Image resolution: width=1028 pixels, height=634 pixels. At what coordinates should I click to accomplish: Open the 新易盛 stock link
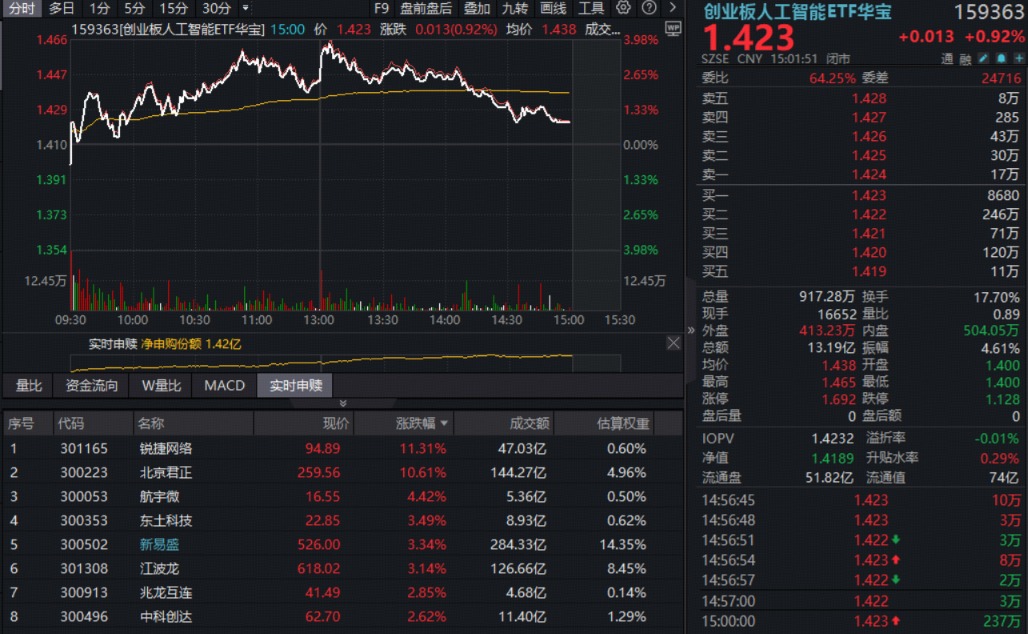(x=159, y=544)
